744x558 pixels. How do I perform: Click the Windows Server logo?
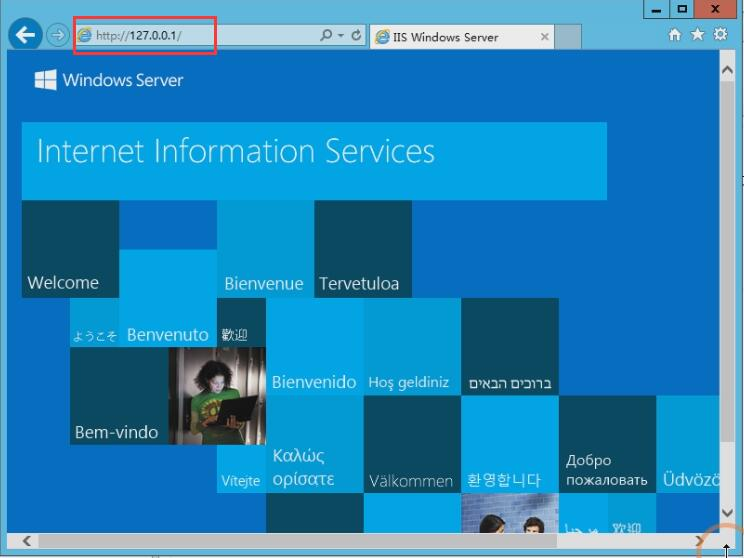pyautogui.click(x=109, y=80)
